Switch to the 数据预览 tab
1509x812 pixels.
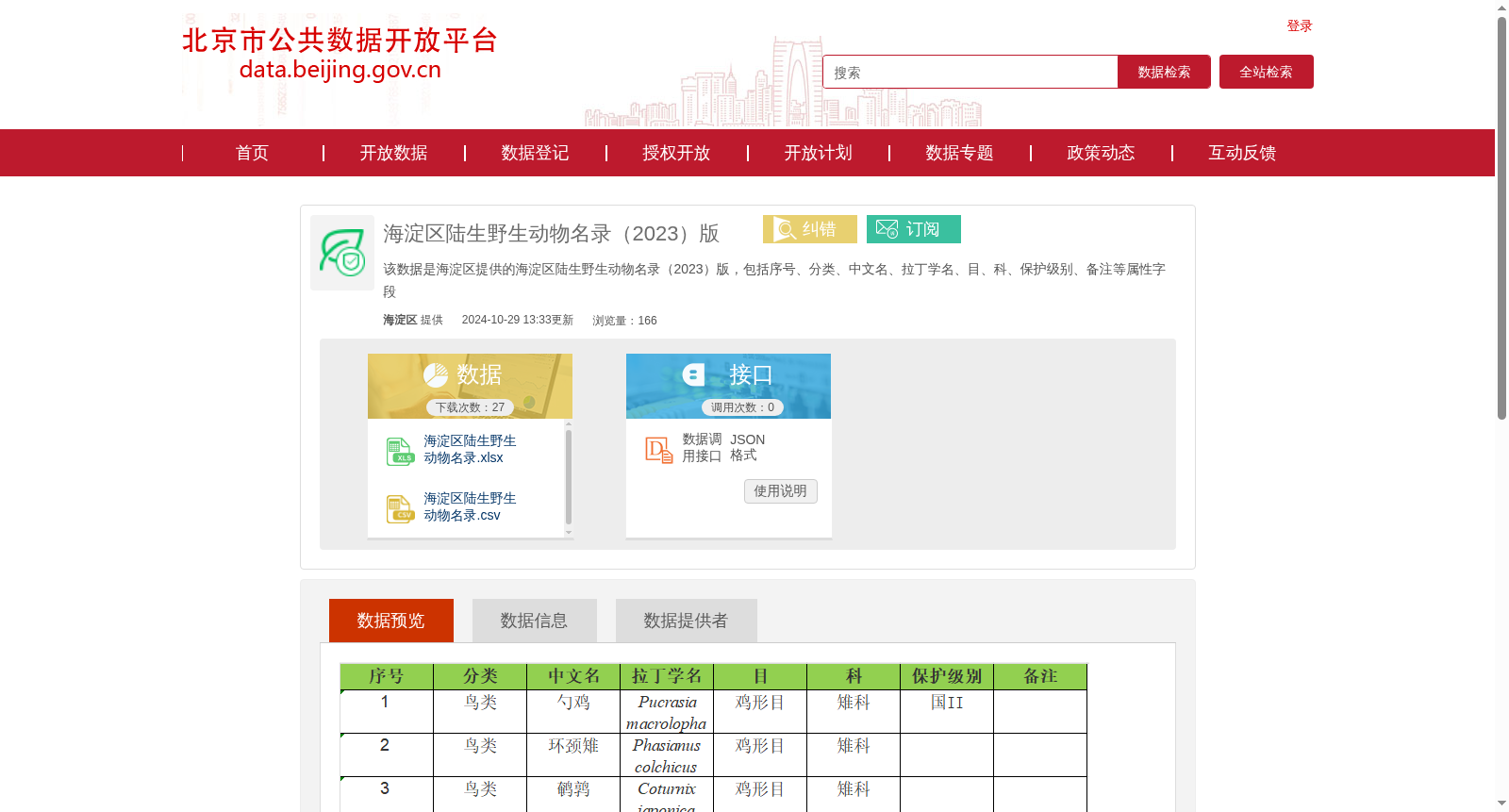click(x=391, y=621)
